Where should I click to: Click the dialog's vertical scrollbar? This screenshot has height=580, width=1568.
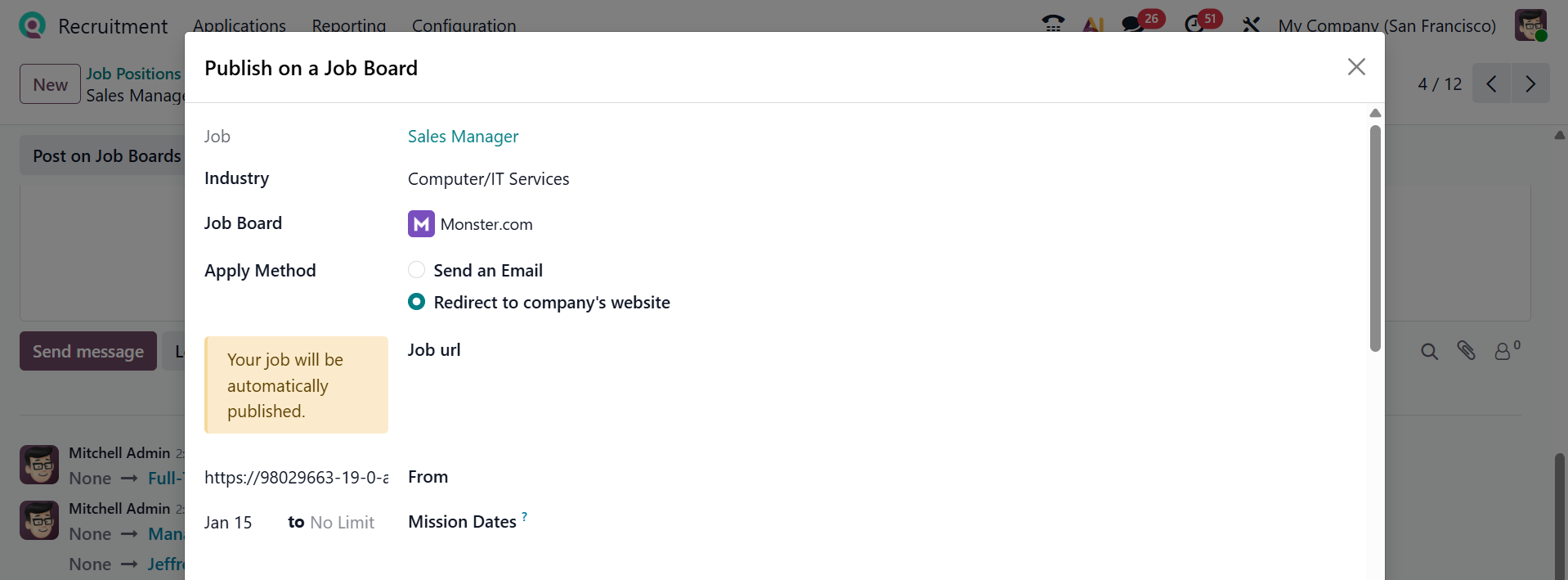(x=1375, y=237)
